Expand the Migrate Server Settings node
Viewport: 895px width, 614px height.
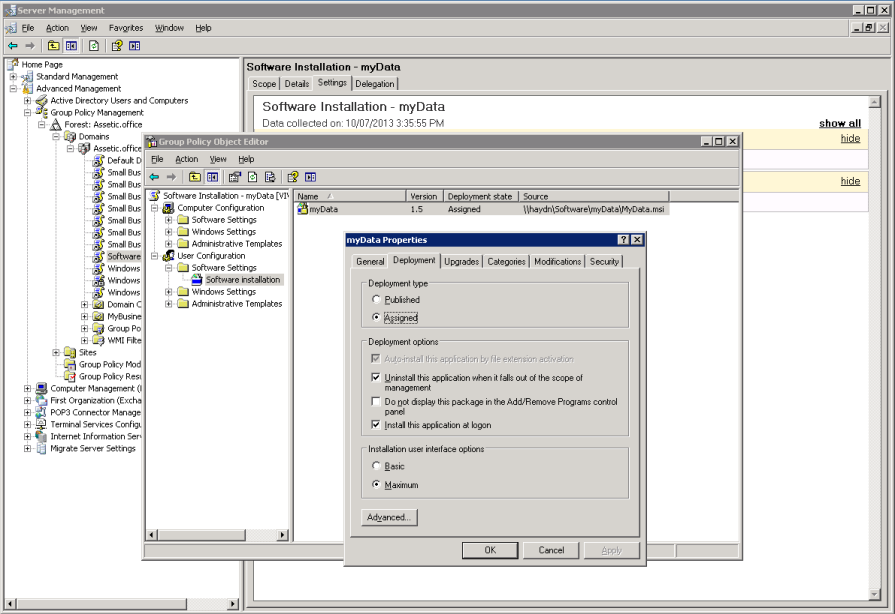[27, 449]
